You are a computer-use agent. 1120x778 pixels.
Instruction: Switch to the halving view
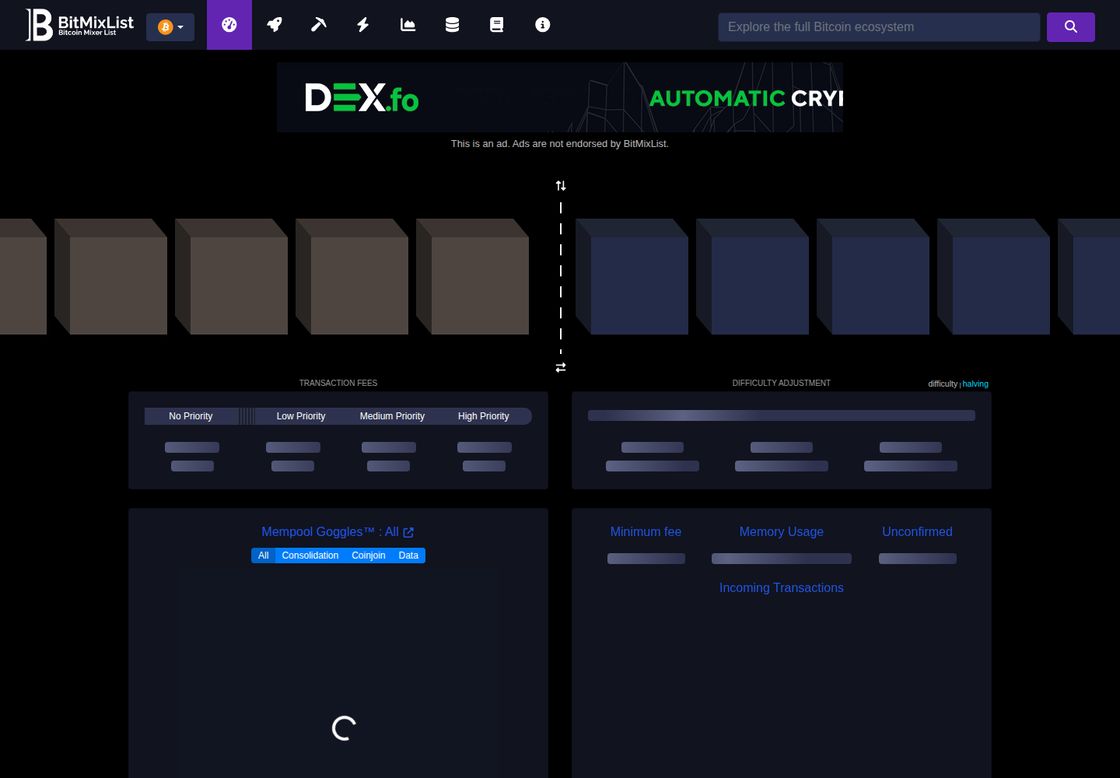click(x=975, y=384)
